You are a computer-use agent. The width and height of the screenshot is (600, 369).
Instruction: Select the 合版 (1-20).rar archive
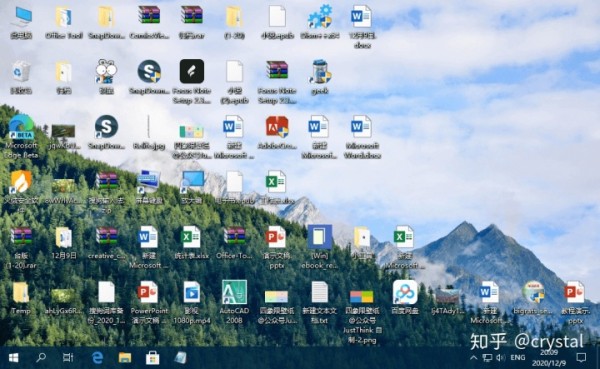(x=21, y=237)
